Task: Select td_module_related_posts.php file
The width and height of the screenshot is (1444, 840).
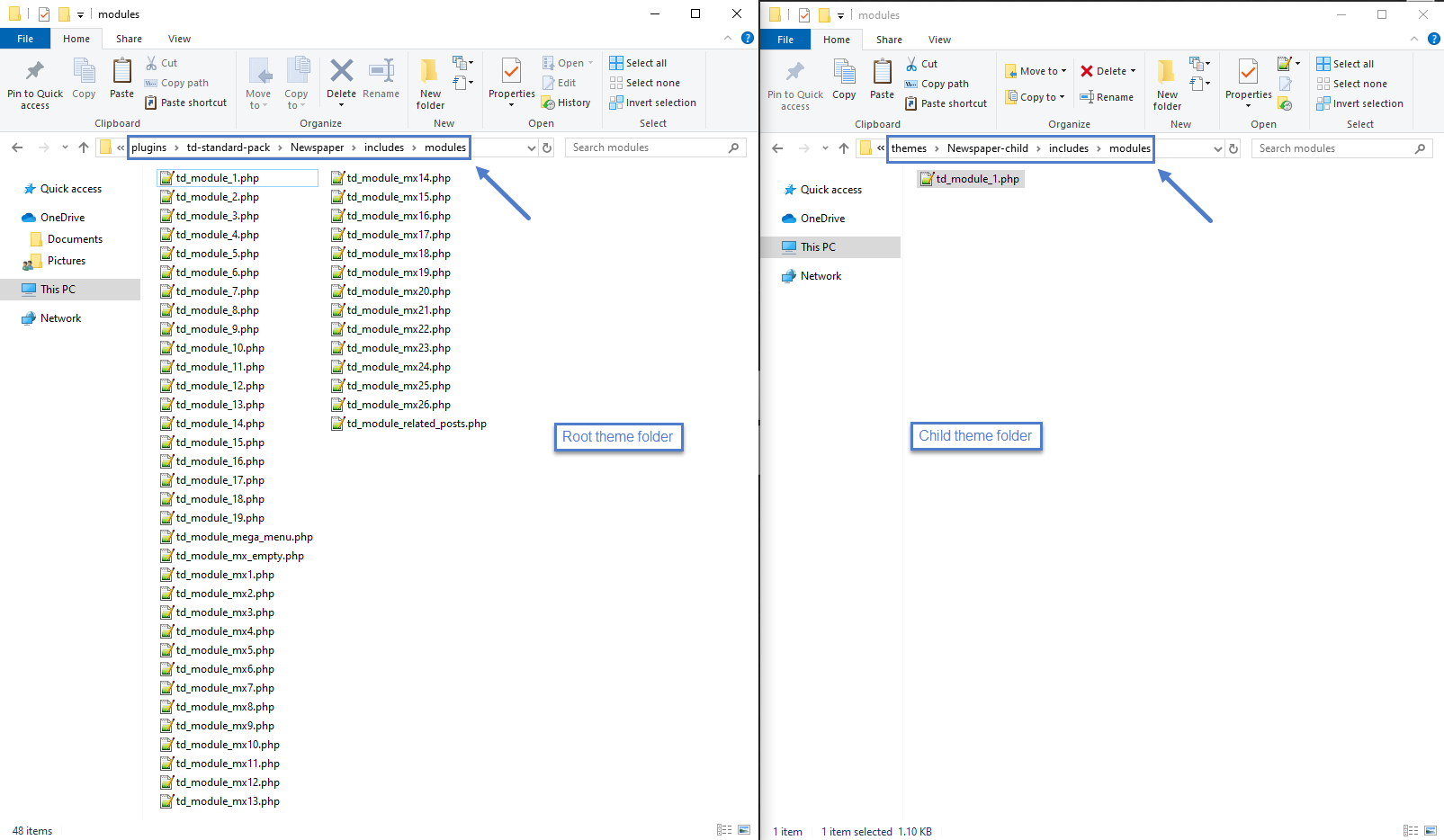Action: click(x=409, y=424)
